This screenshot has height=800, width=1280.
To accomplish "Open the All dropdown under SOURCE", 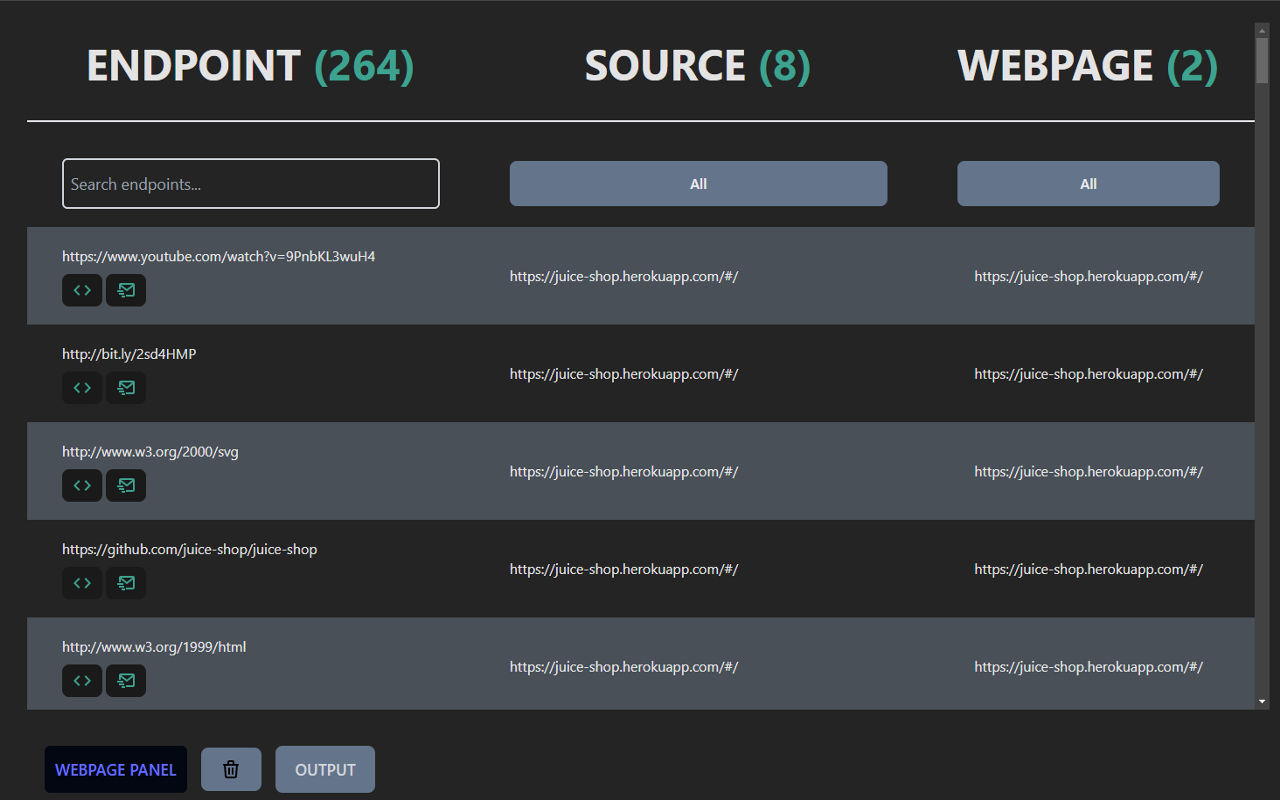I will coord(697,183).
